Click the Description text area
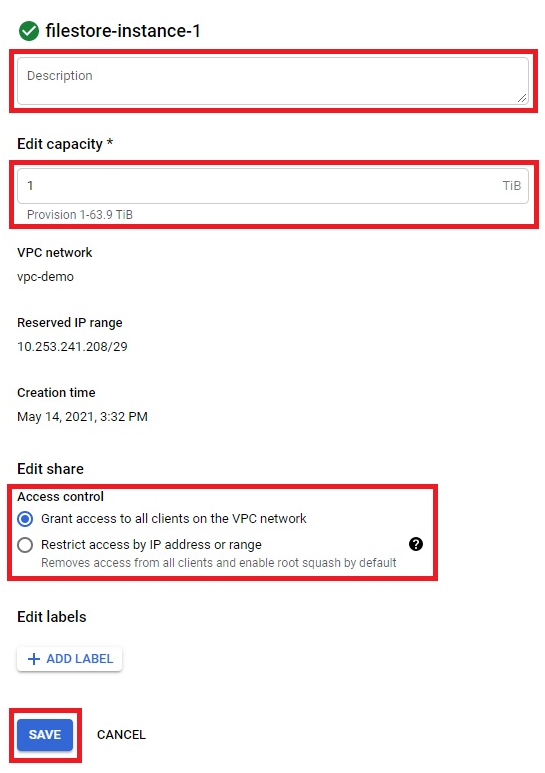 [273, 81]
